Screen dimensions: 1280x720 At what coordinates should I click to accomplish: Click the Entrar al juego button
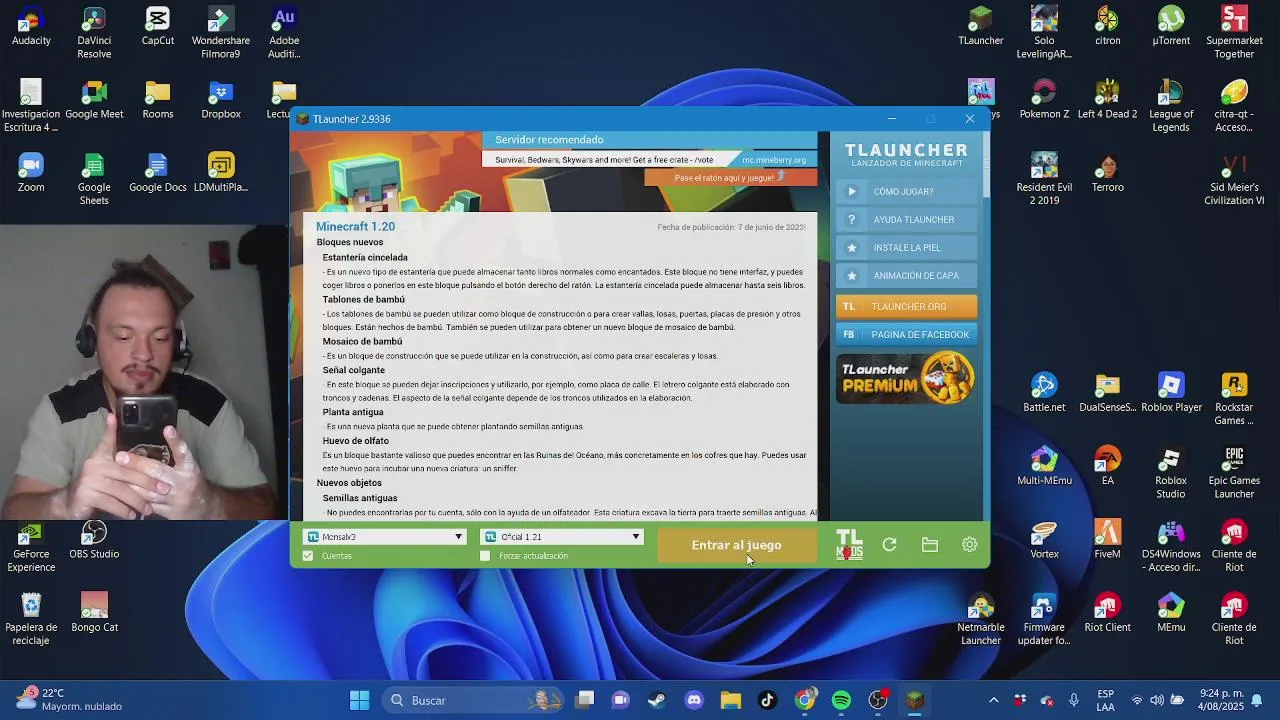(x=737, y=545)
